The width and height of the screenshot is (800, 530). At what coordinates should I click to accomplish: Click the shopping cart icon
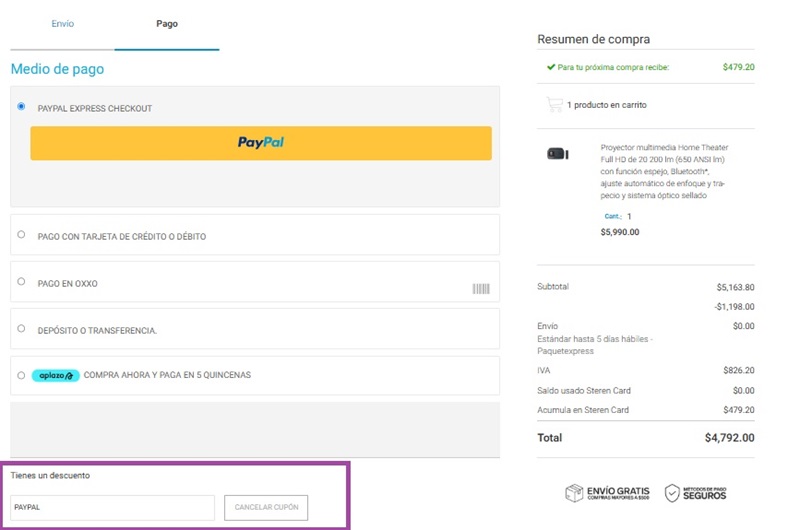point(554,104)
